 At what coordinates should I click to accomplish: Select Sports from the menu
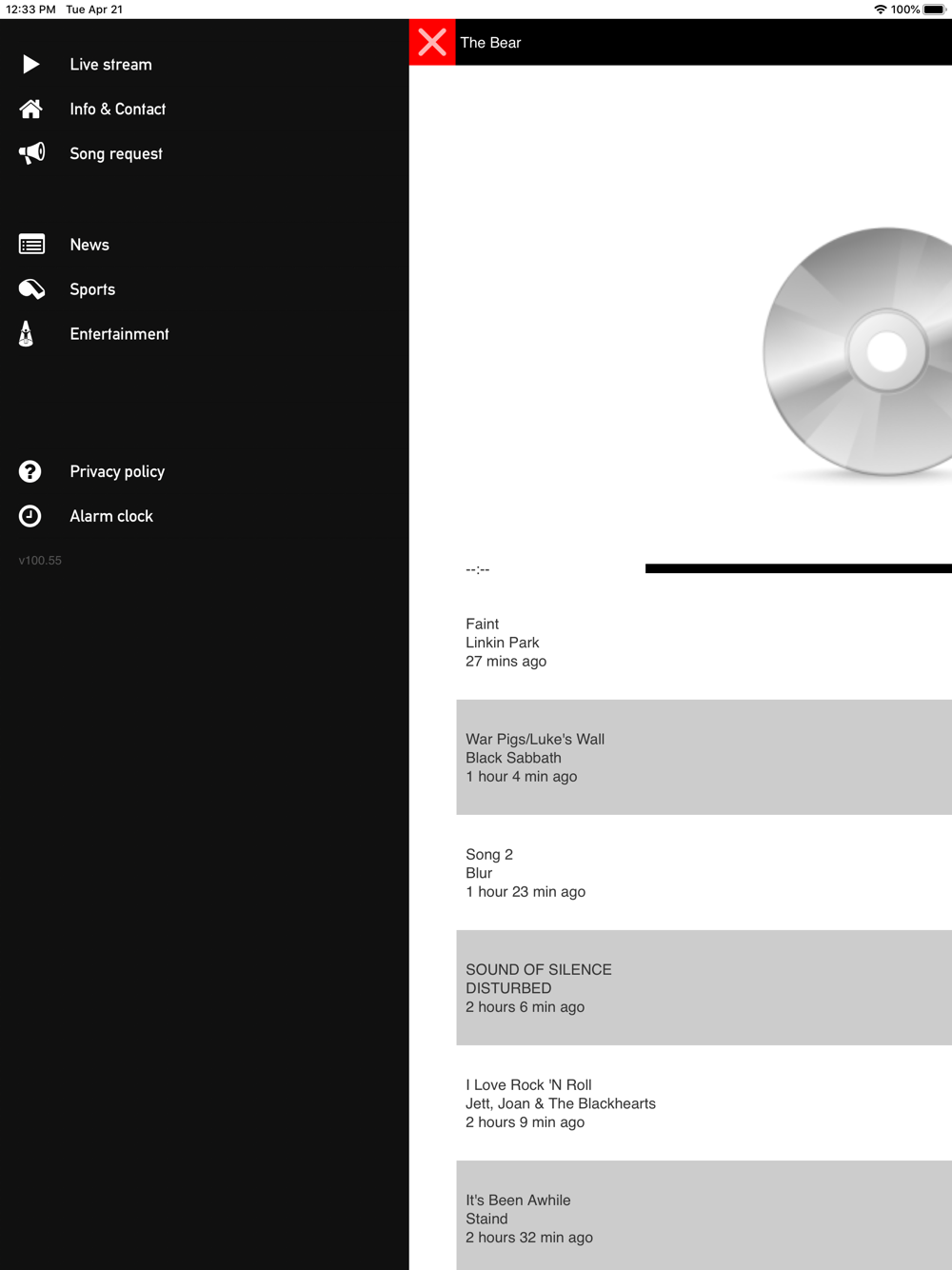pyautogui.click(x=205, y=289)
